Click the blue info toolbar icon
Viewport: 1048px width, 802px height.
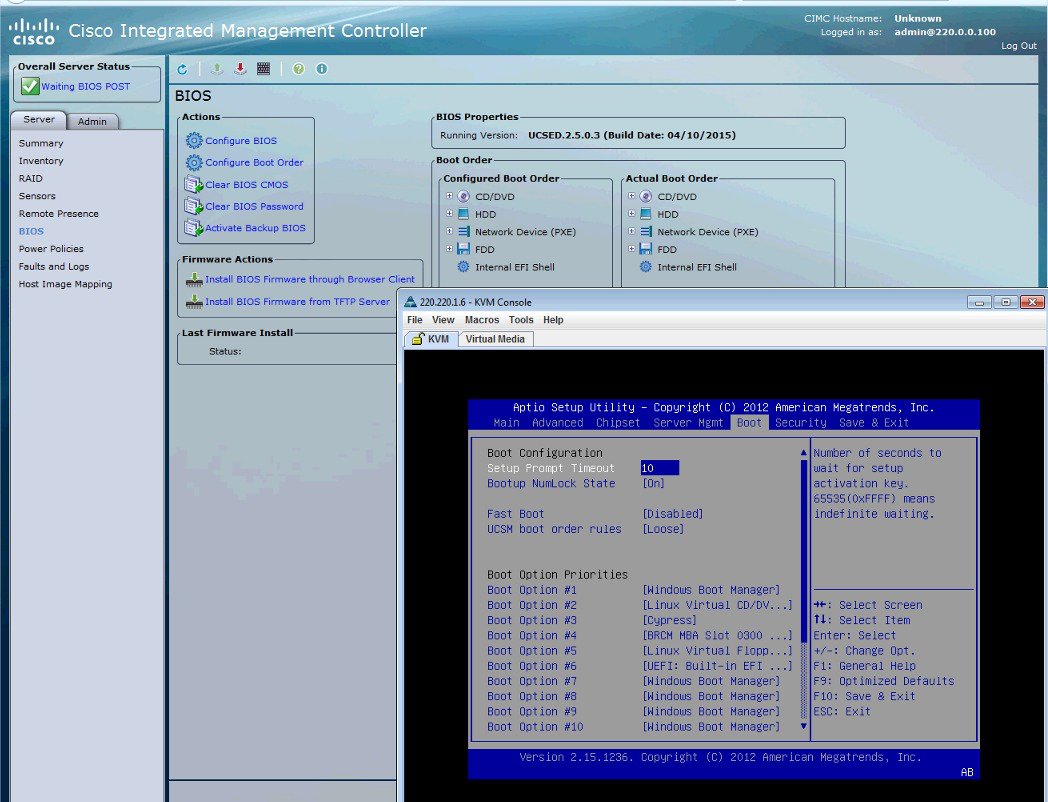321,69
